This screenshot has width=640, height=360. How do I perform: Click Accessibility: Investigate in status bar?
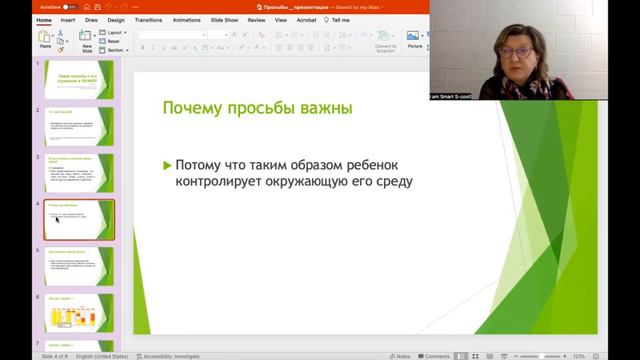pos(168,356)
